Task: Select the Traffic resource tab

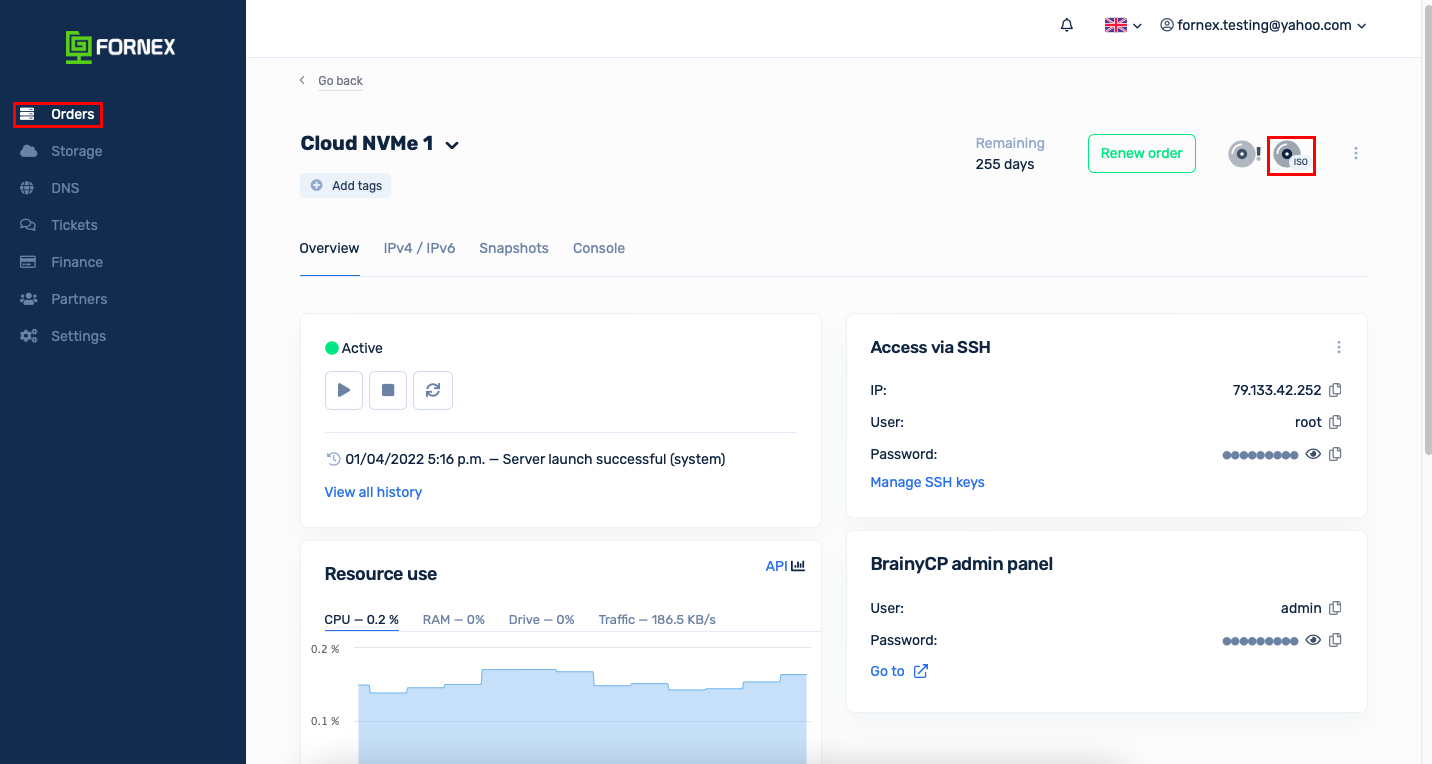Action: point(657,620)
